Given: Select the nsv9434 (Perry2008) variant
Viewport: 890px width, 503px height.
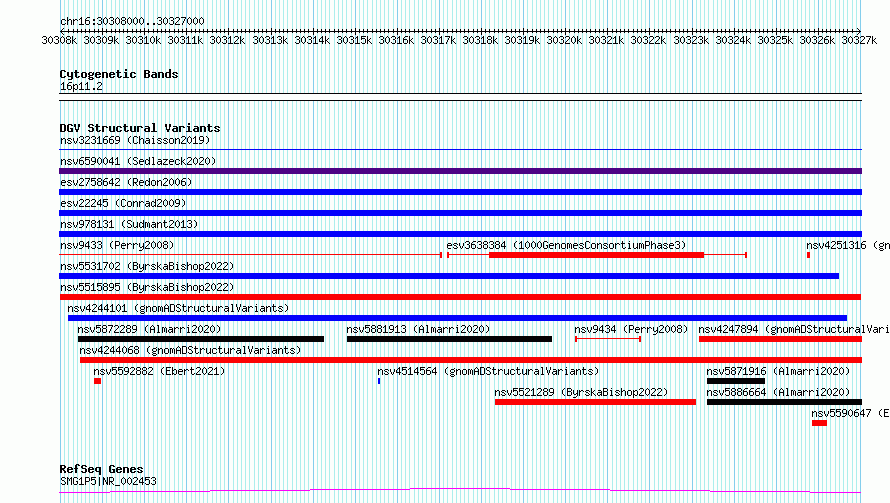Looking at the screenshot, I should coord(631,329).
